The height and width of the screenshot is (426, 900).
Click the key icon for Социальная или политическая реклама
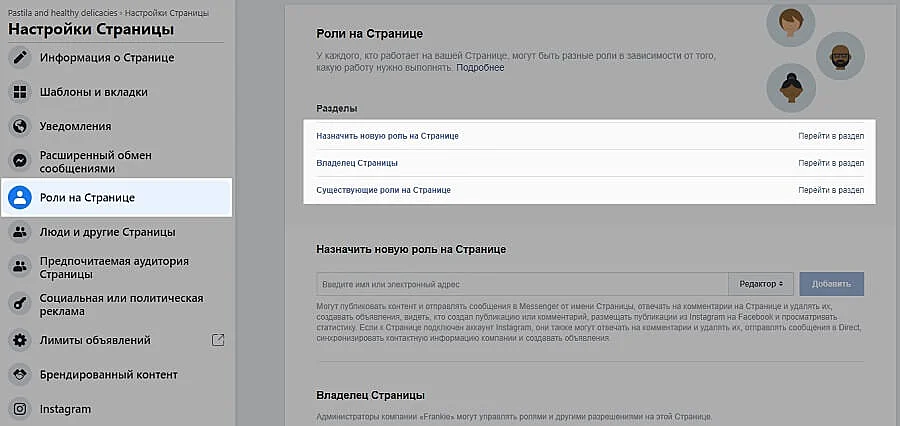click(x=19, y=304)
